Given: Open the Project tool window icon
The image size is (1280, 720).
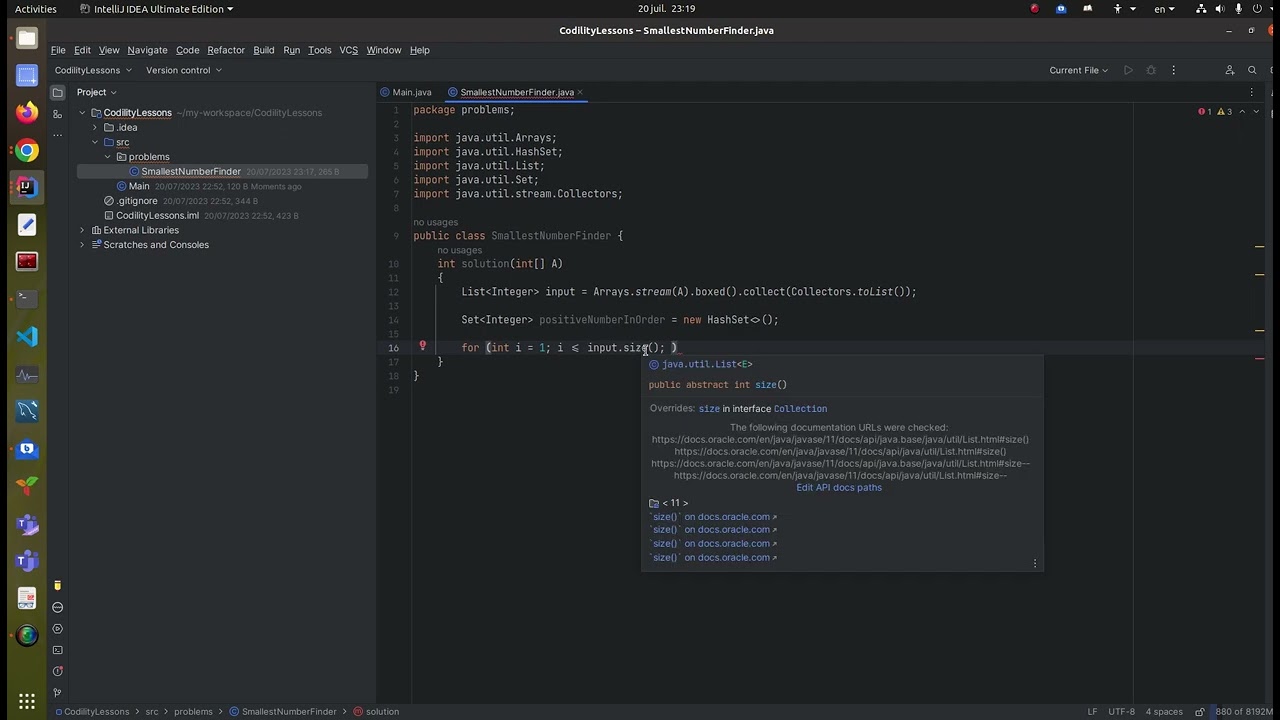Looking at the screenshot, I should pyautogui.click(x=57, y=92).
